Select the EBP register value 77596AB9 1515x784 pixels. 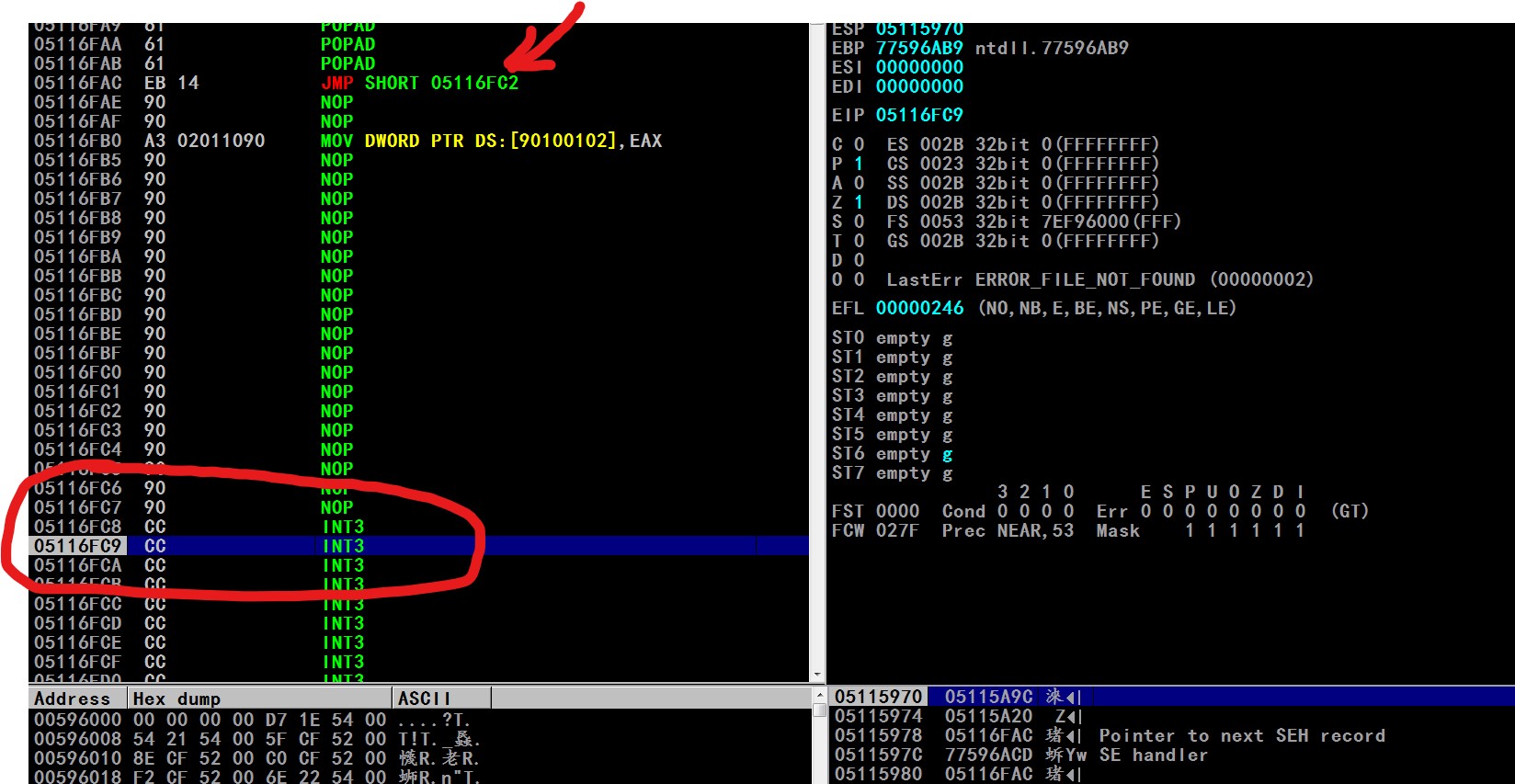pos(919,48)
